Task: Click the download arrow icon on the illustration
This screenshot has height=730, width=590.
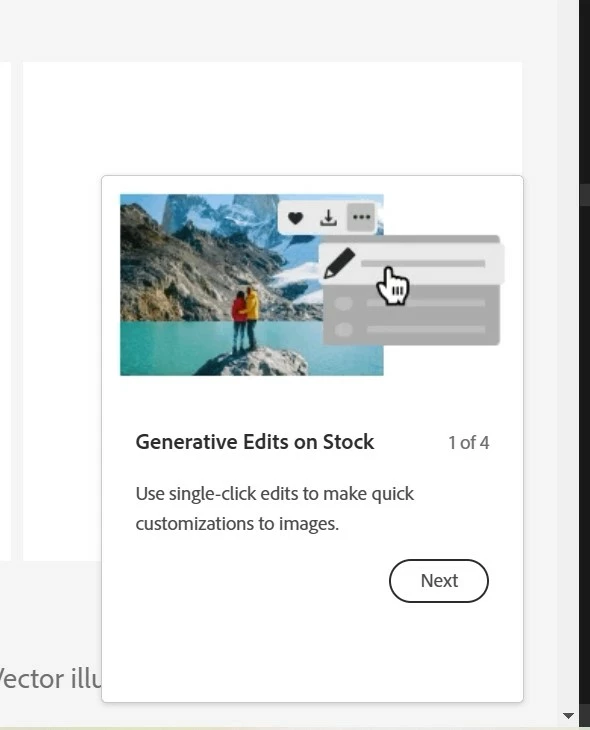Action: click(x=328, y=217)
